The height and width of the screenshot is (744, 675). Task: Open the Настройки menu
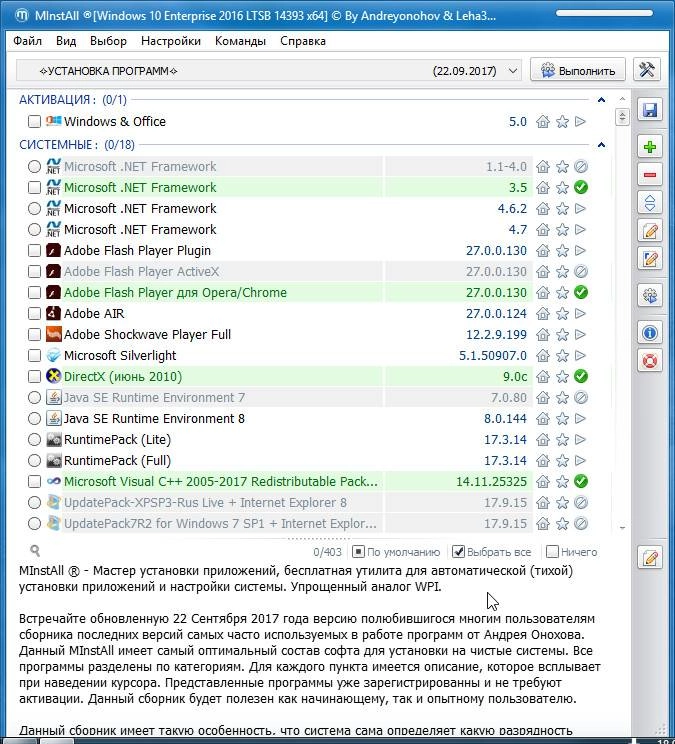coord(171,41)
